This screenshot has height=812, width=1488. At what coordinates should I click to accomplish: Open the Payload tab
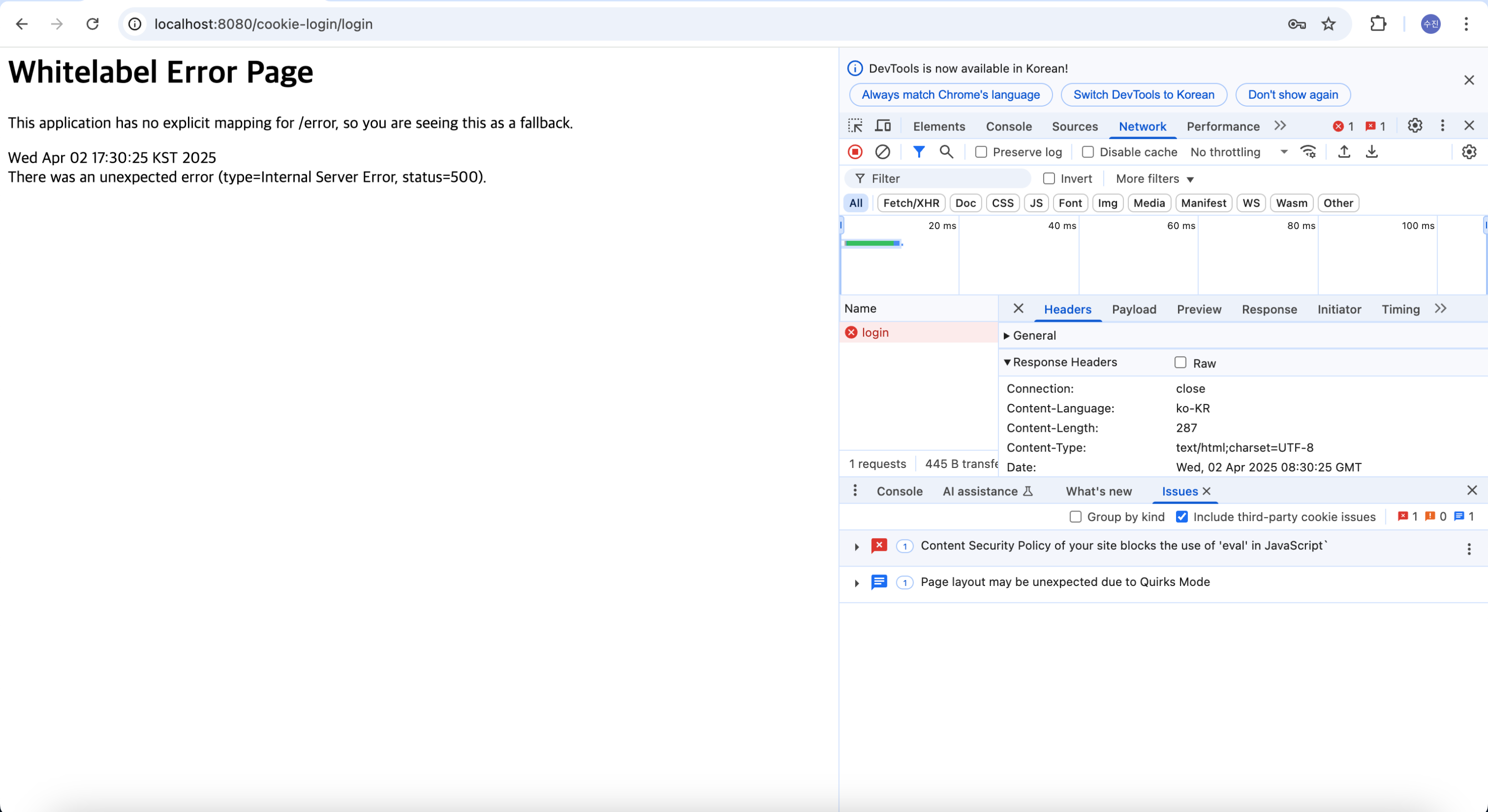point(1133,309)
